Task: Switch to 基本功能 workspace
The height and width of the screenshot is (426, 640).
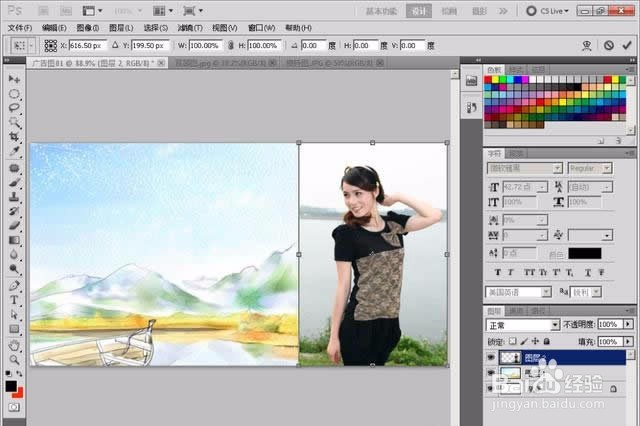Action: (x=382, y=11)
